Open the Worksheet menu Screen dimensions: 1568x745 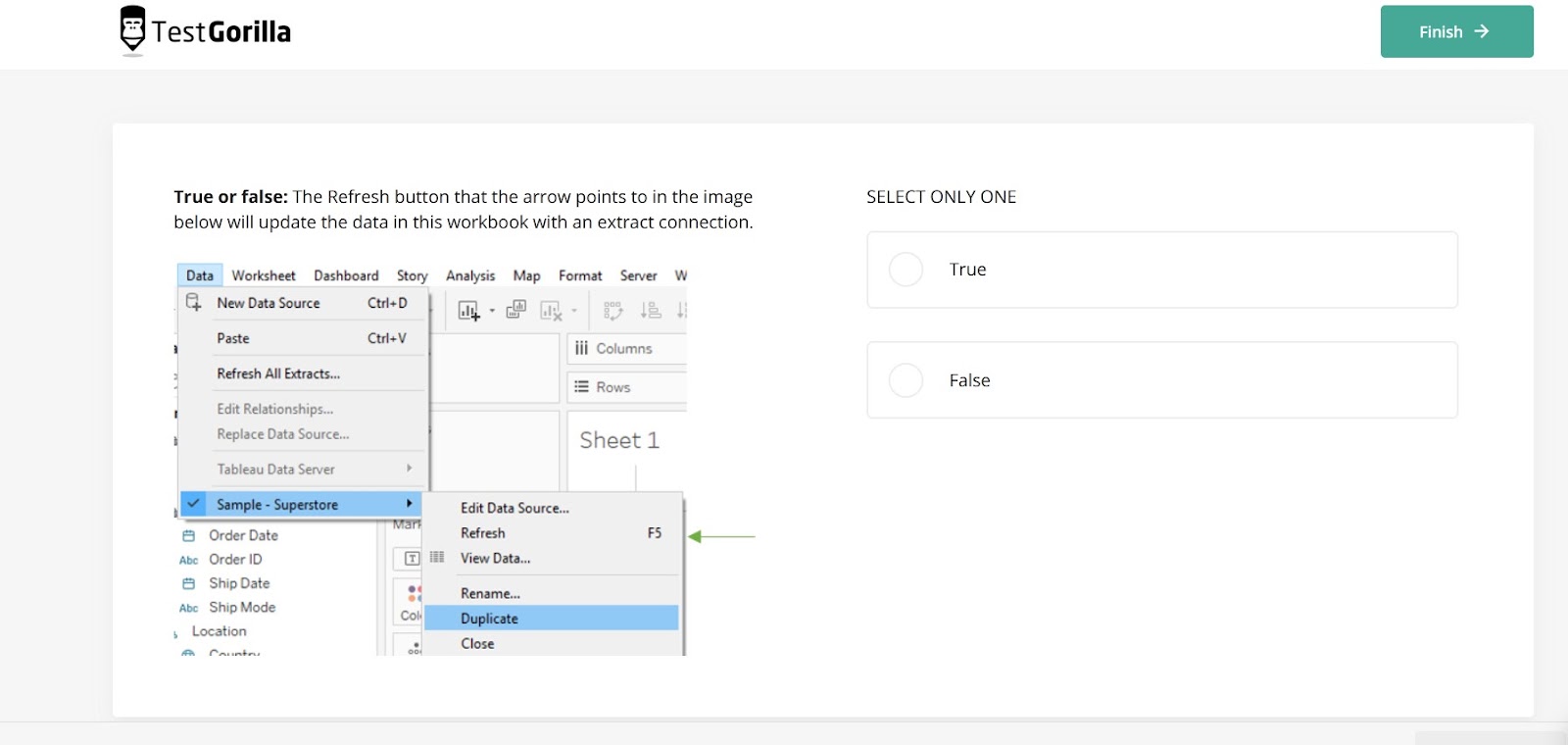(x=264, y=275)
